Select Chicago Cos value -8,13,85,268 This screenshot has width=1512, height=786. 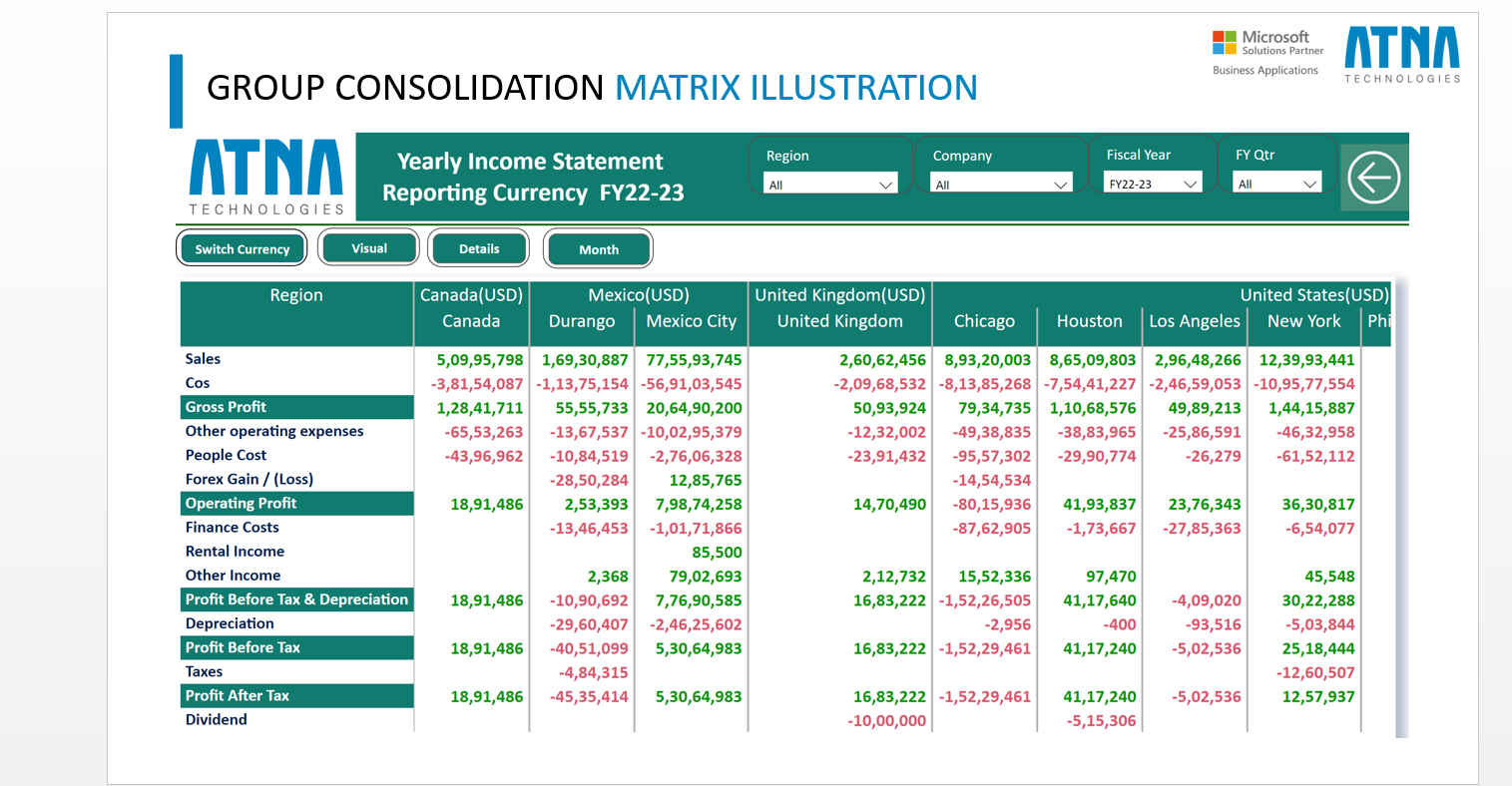987,384
